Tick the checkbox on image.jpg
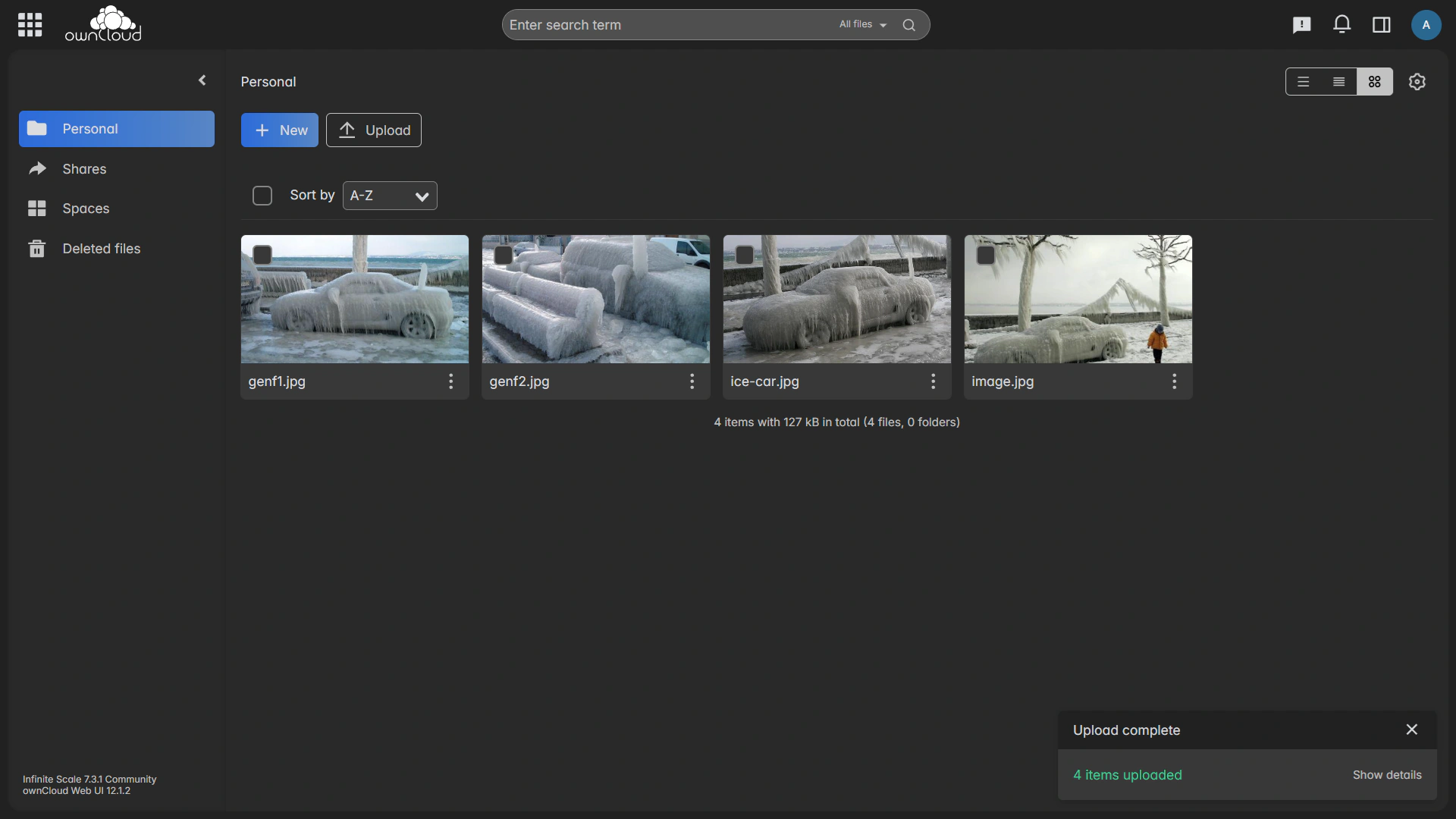This screenshot has width=1456, height=819. (985, 255)
